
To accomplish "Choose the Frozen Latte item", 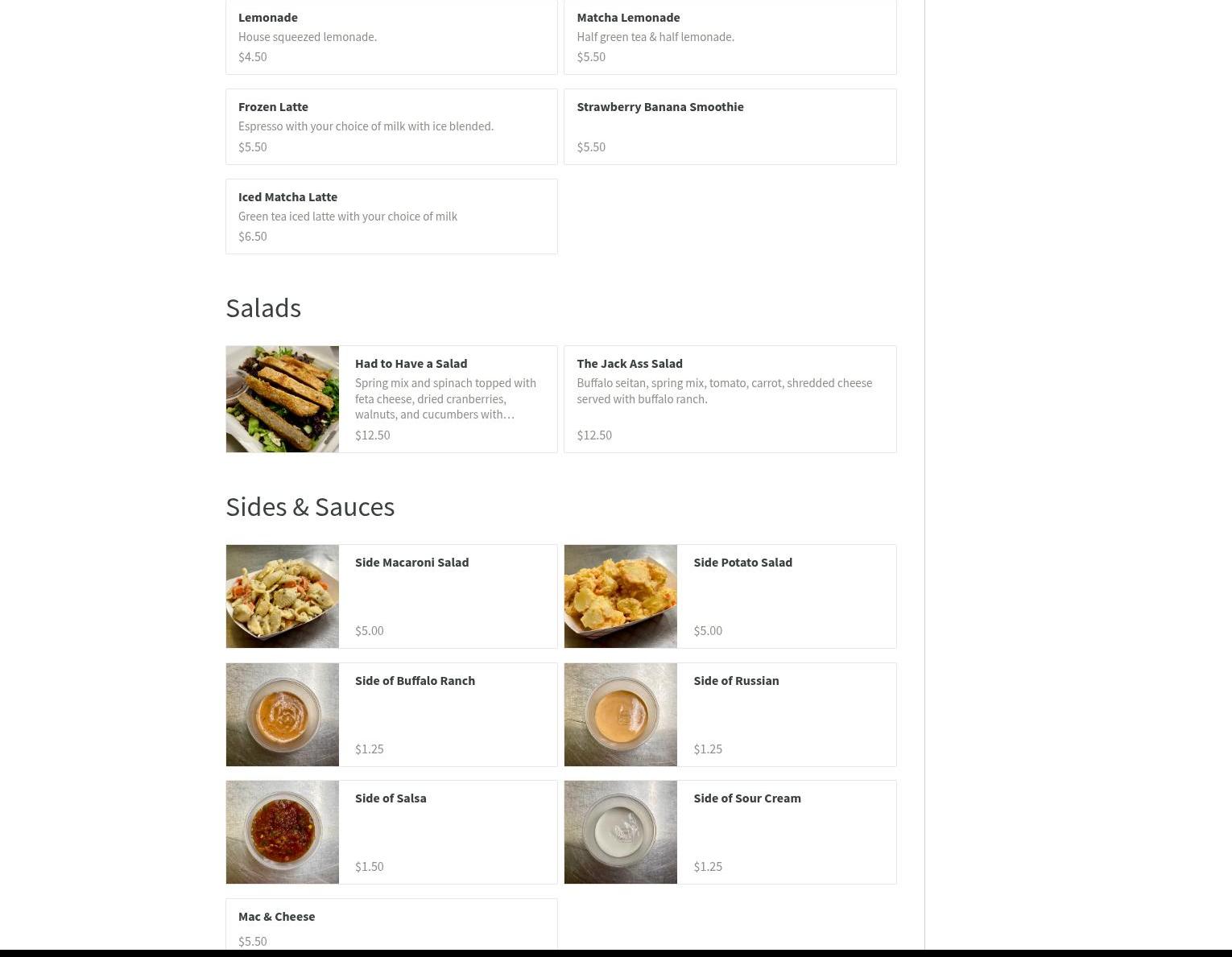I will click(x=391, y=126).
